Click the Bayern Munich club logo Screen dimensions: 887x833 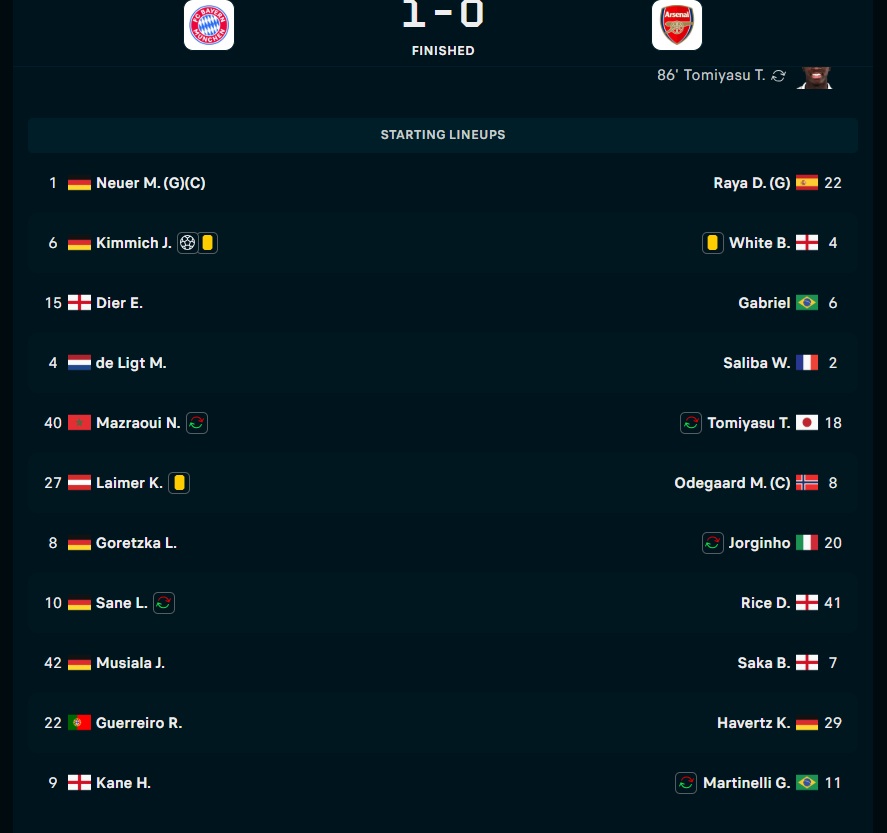click(209, 25)
